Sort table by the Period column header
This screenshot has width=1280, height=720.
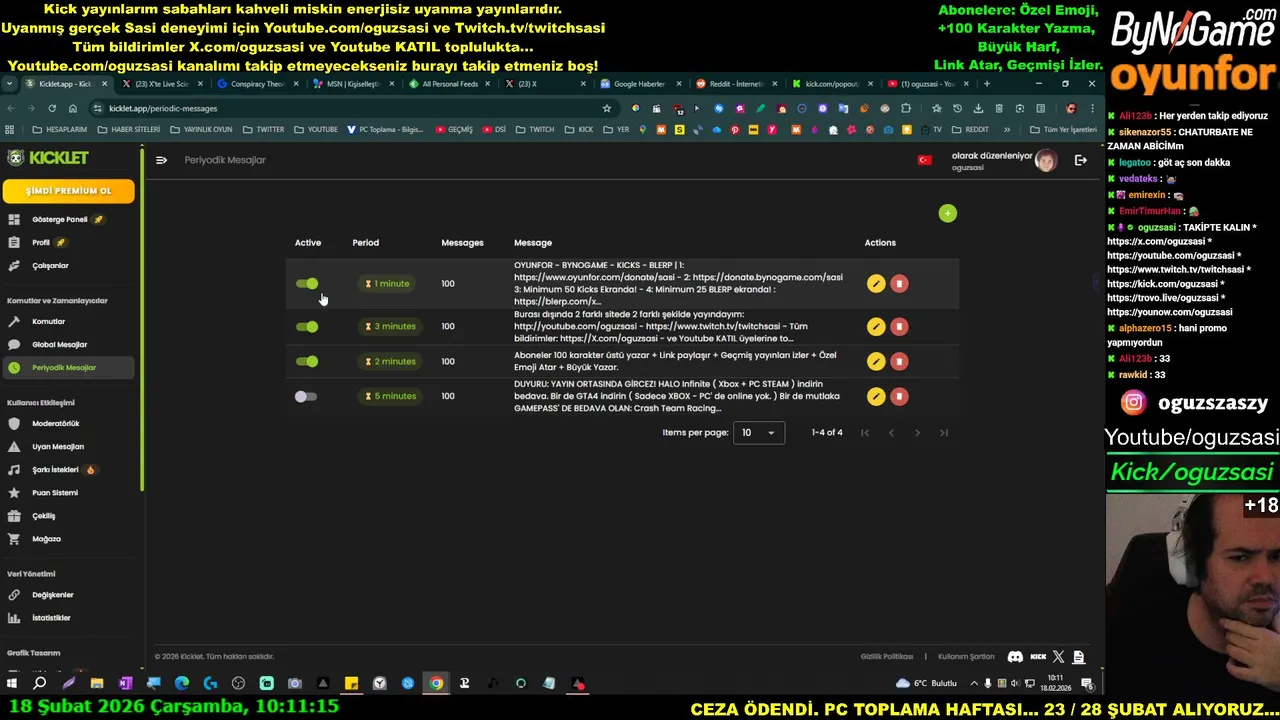pyautogui.click(x=365, y=243)
